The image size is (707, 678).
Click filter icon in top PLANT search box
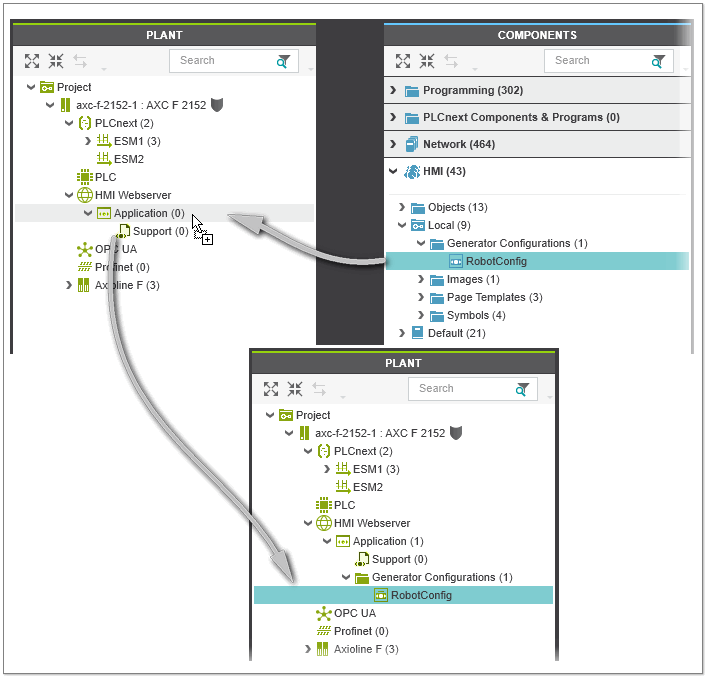click(284, 61)
